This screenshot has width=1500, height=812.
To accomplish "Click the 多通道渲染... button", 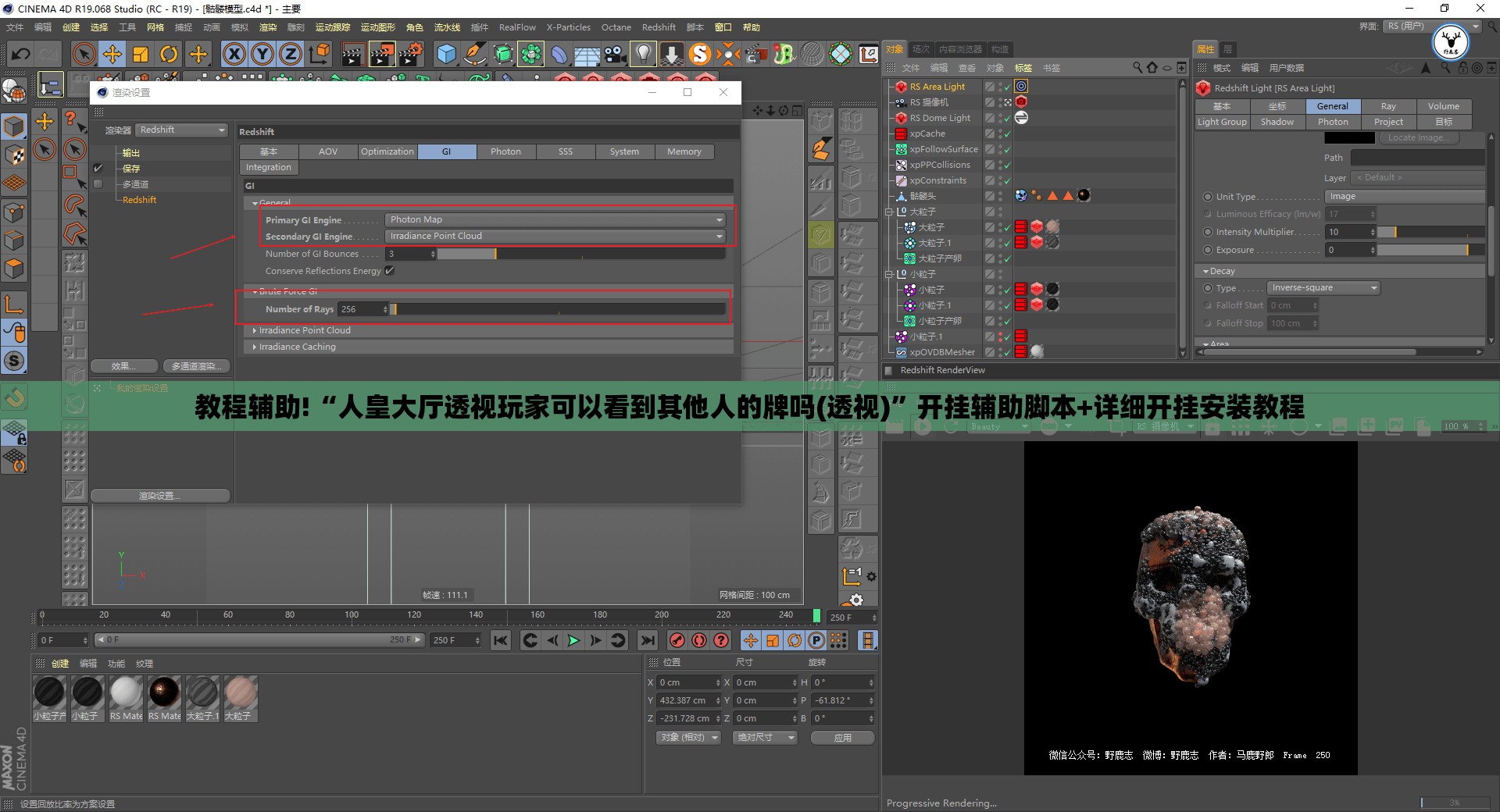I will click(196, 366).
